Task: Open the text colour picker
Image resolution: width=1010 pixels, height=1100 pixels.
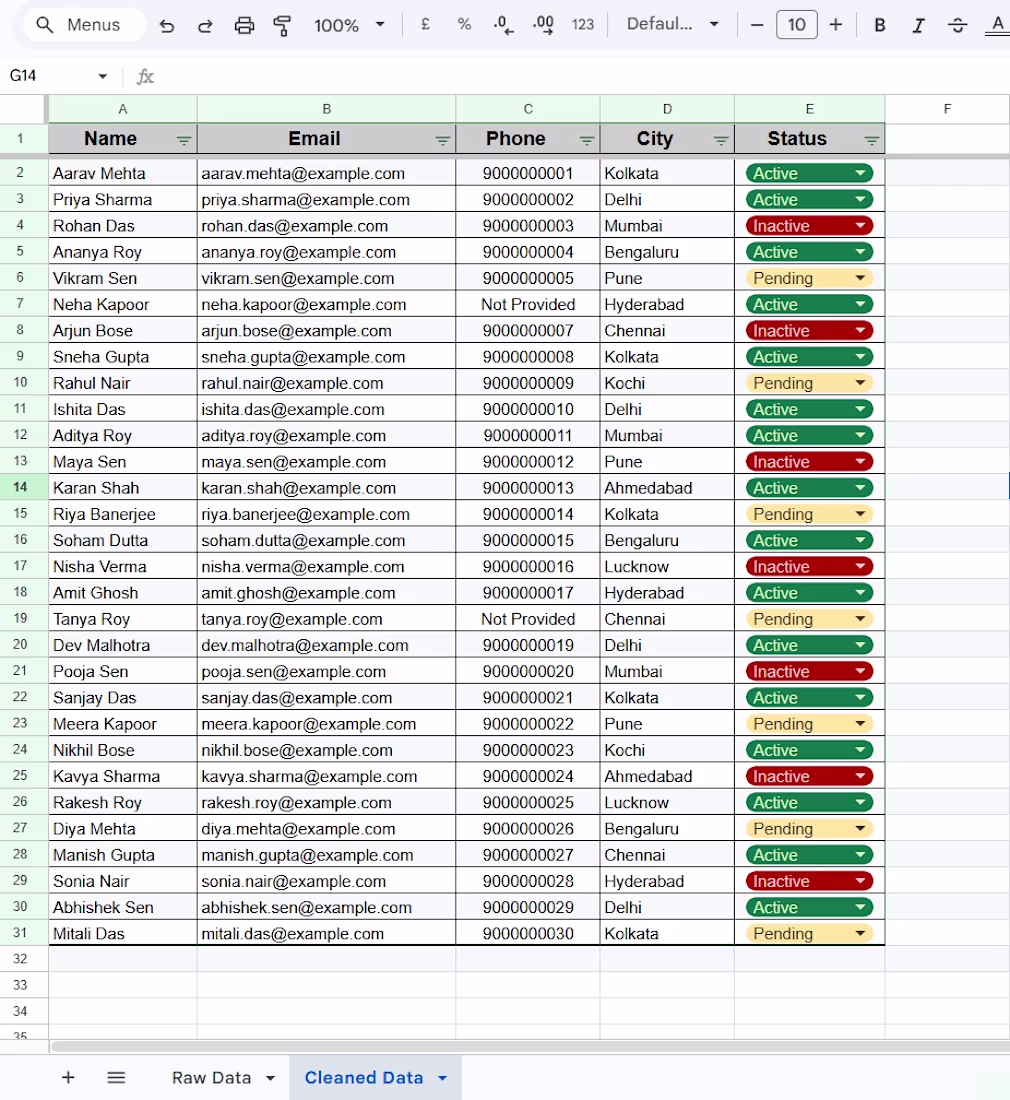Action: coord(997,25)
